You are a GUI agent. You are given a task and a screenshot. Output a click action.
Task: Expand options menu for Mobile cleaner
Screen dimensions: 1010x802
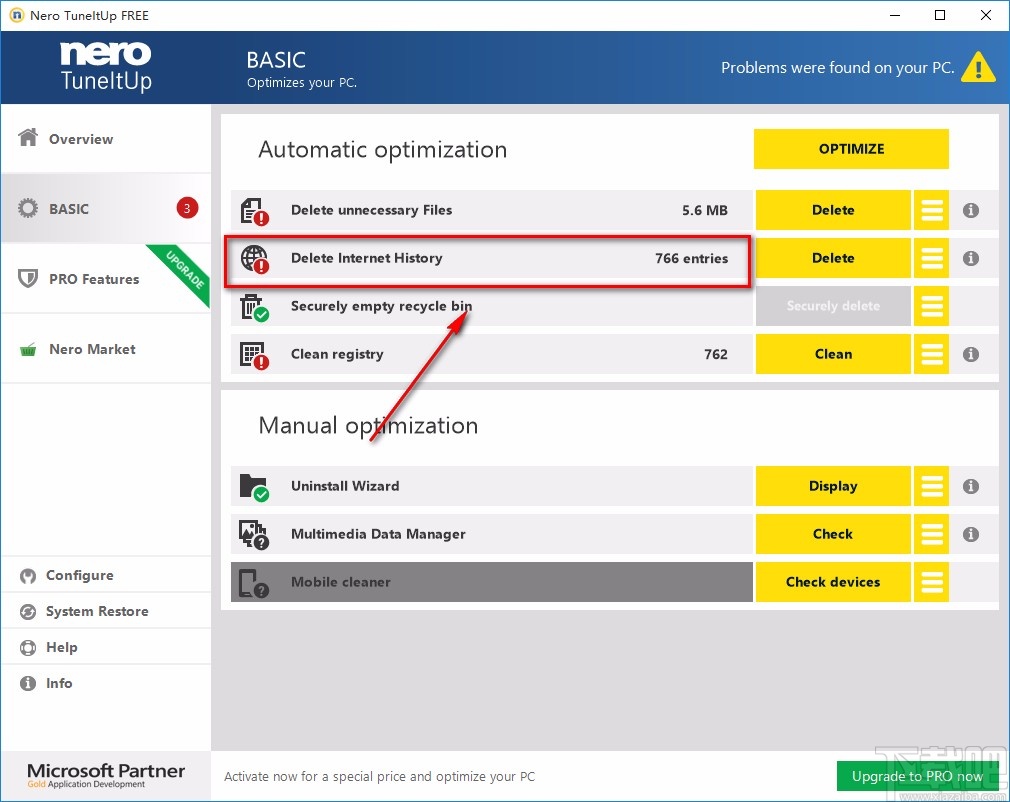coord(931,582)
